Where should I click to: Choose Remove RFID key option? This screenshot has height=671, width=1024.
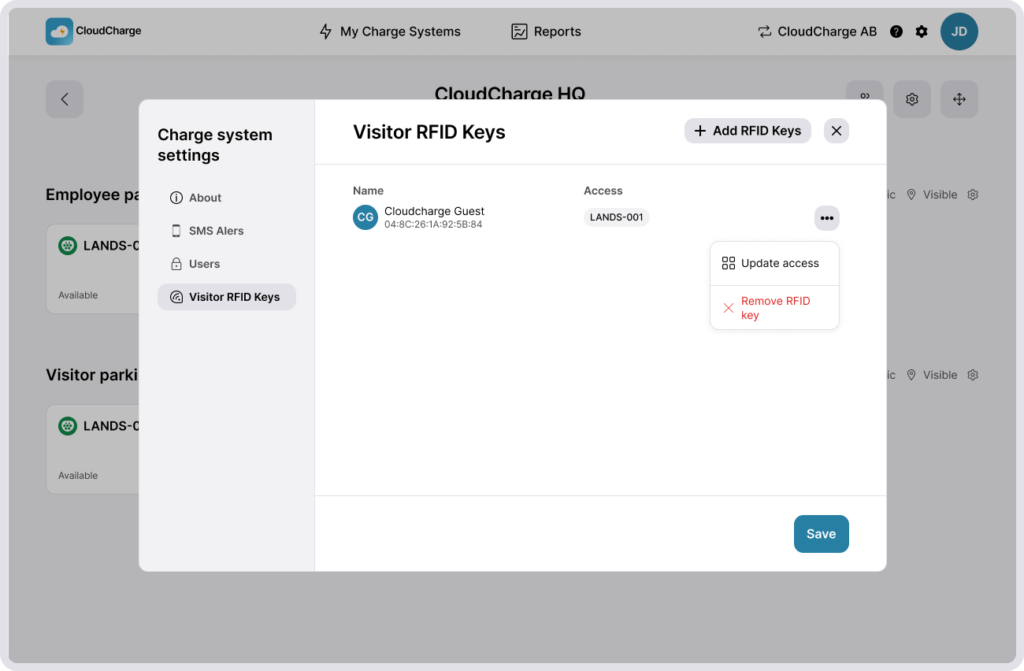(774, 308)
